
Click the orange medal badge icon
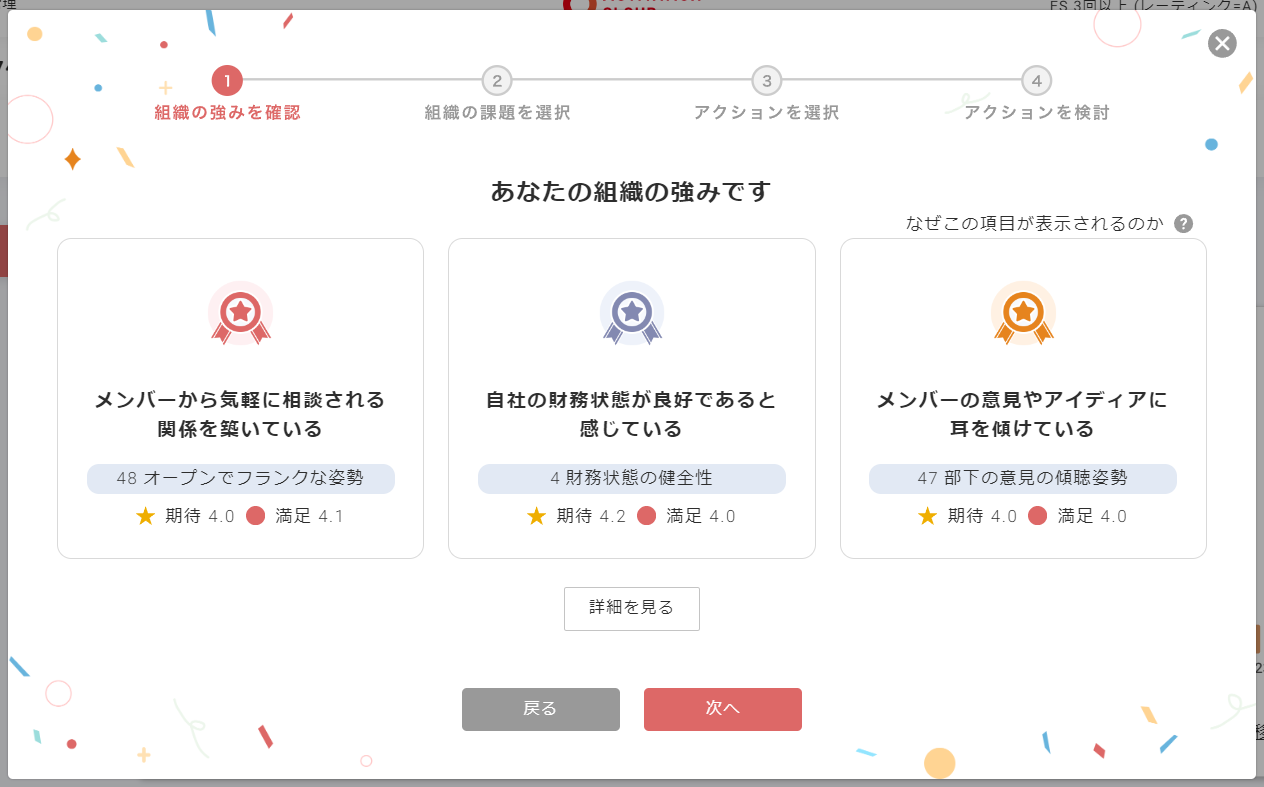[x=1023, y=314]
